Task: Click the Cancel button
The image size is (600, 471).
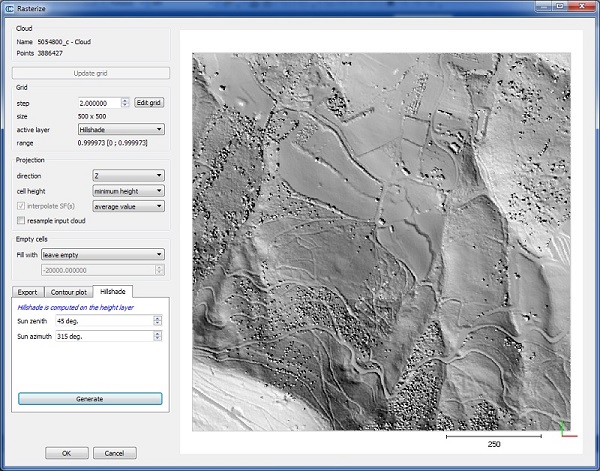Action: tap(114, 453)
